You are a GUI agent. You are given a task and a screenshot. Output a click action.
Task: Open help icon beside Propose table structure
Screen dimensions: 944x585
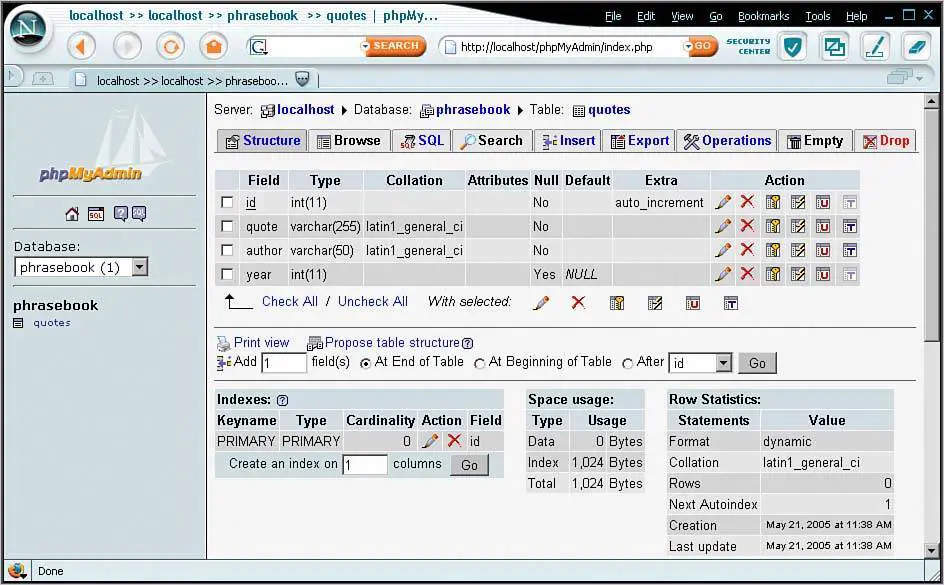pyautogui.click(x=467, y=343)
